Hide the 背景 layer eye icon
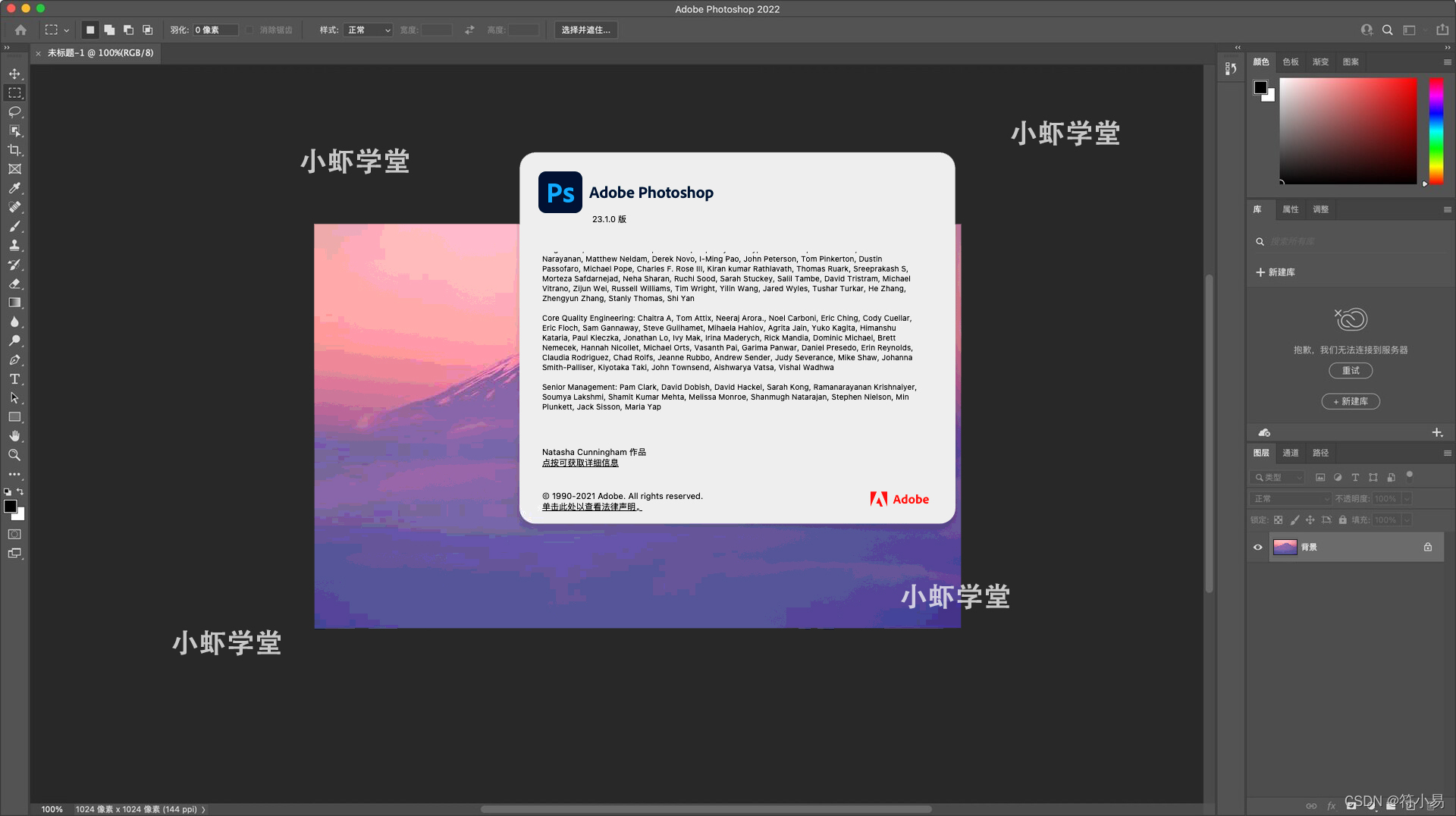Screen dimensions: 1456x816 1258,547
